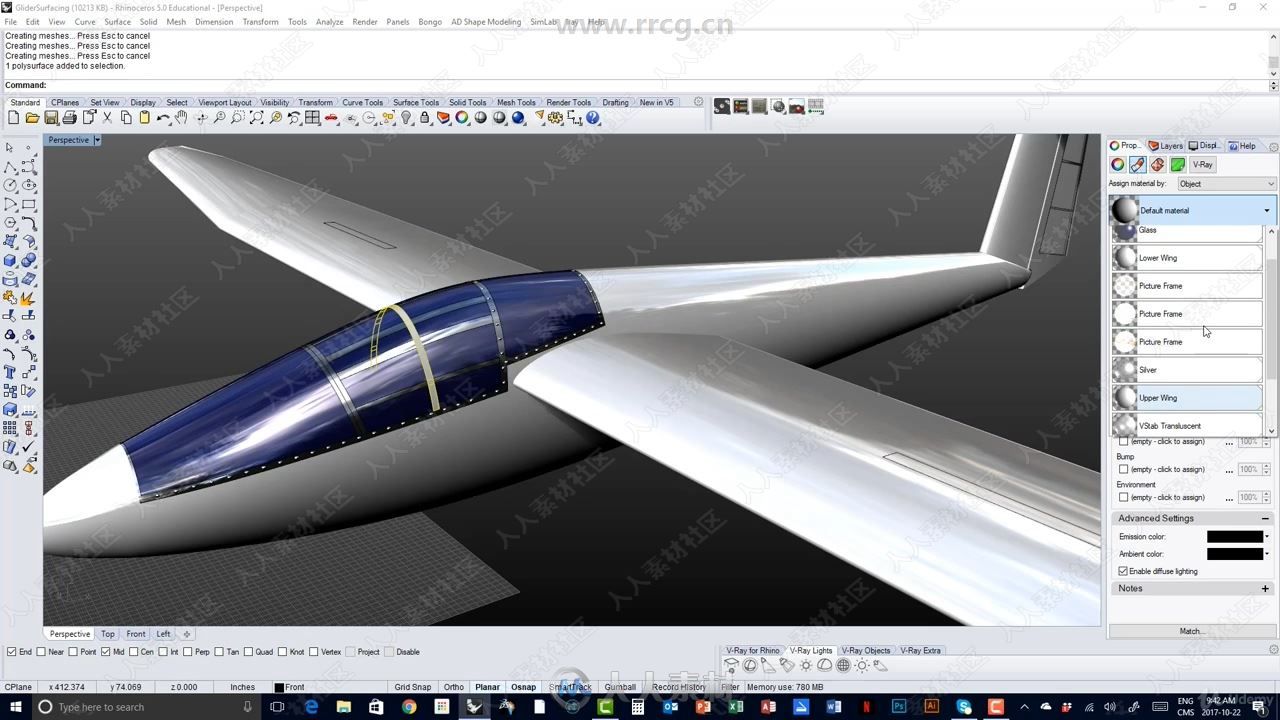Open the Perspective viewport title dropdown arrow
This screenshot has height=720, width=1280.
[x=97, y=140]
